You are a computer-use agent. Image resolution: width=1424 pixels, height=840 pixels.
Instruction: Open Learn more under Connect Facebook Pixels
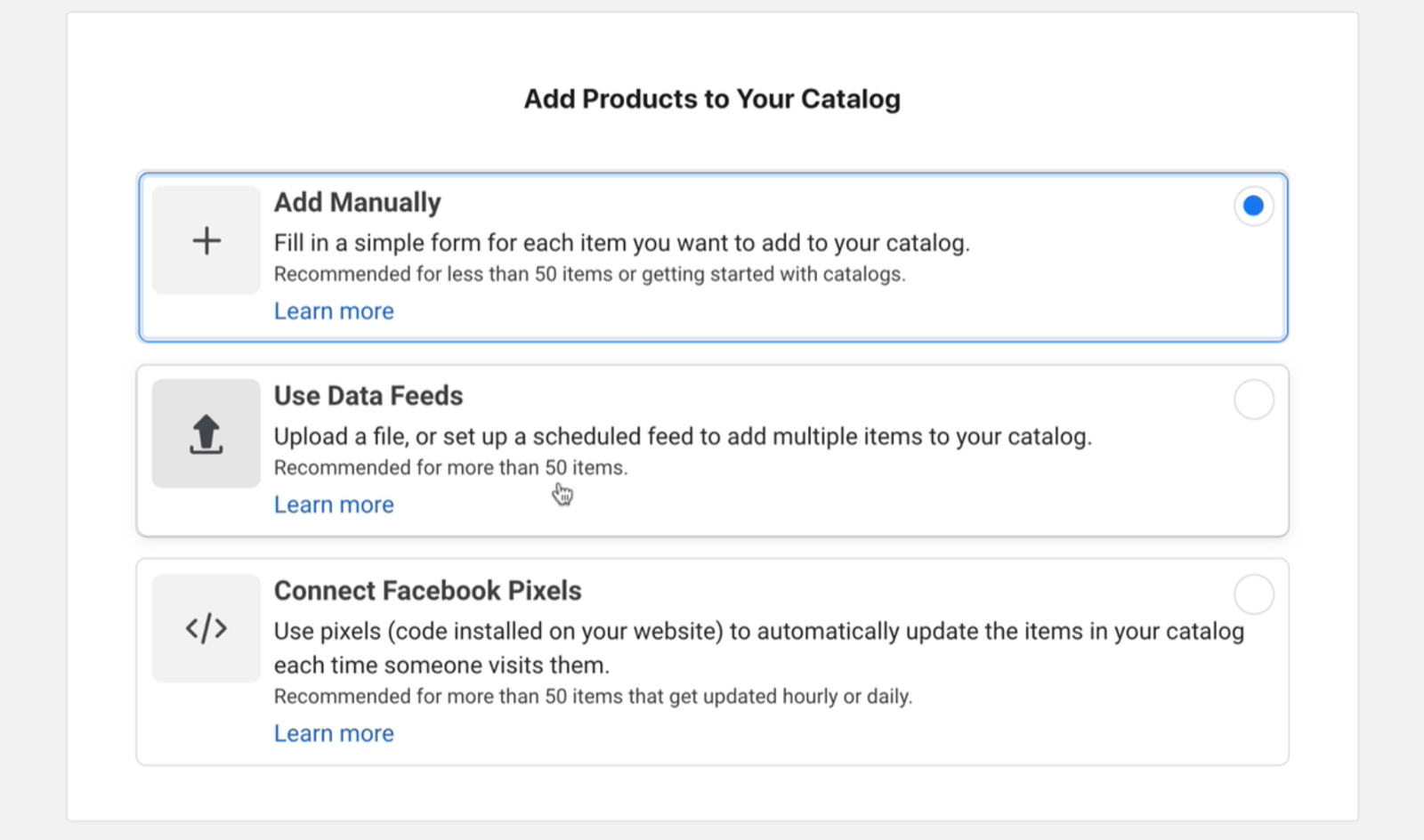pyautogui.click(x=334, y=733)
